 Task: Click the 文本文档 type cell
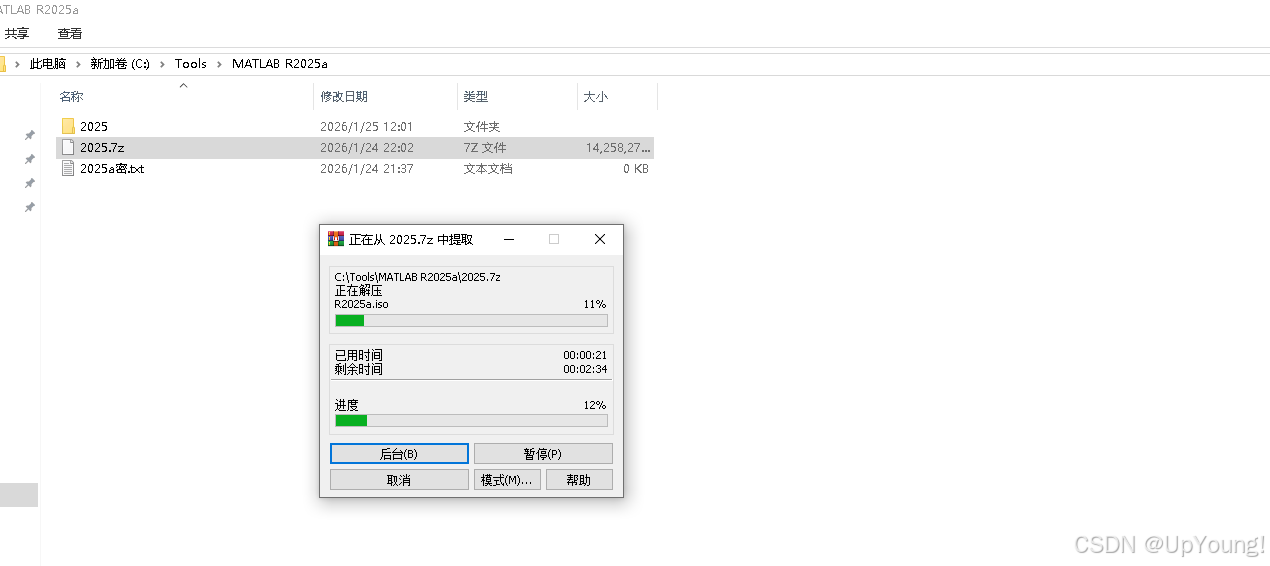tap(488, 168)
